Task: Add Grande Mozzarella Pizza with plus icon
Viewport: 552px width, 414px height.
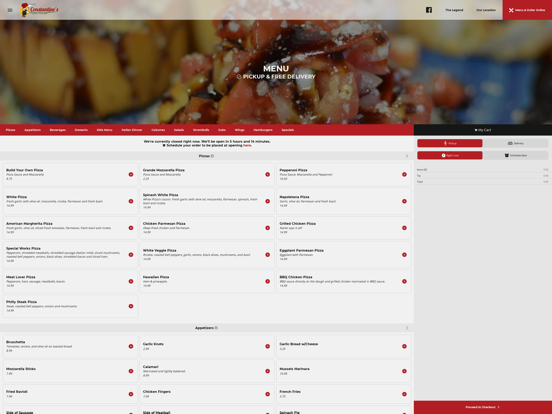Action: point(268,174)
